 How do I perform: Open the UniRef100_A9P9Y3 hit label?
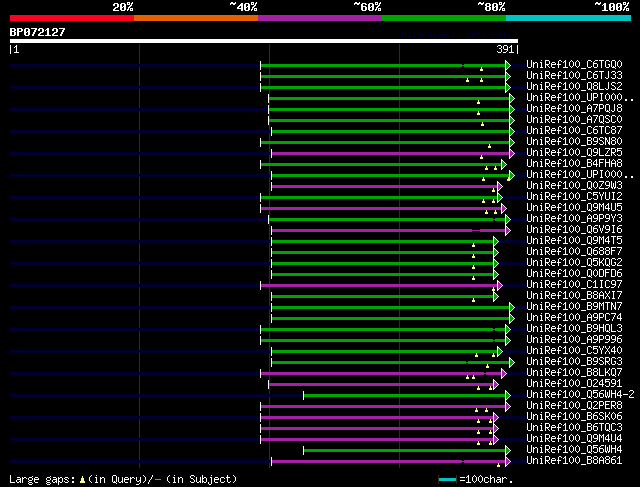point(574,219)
